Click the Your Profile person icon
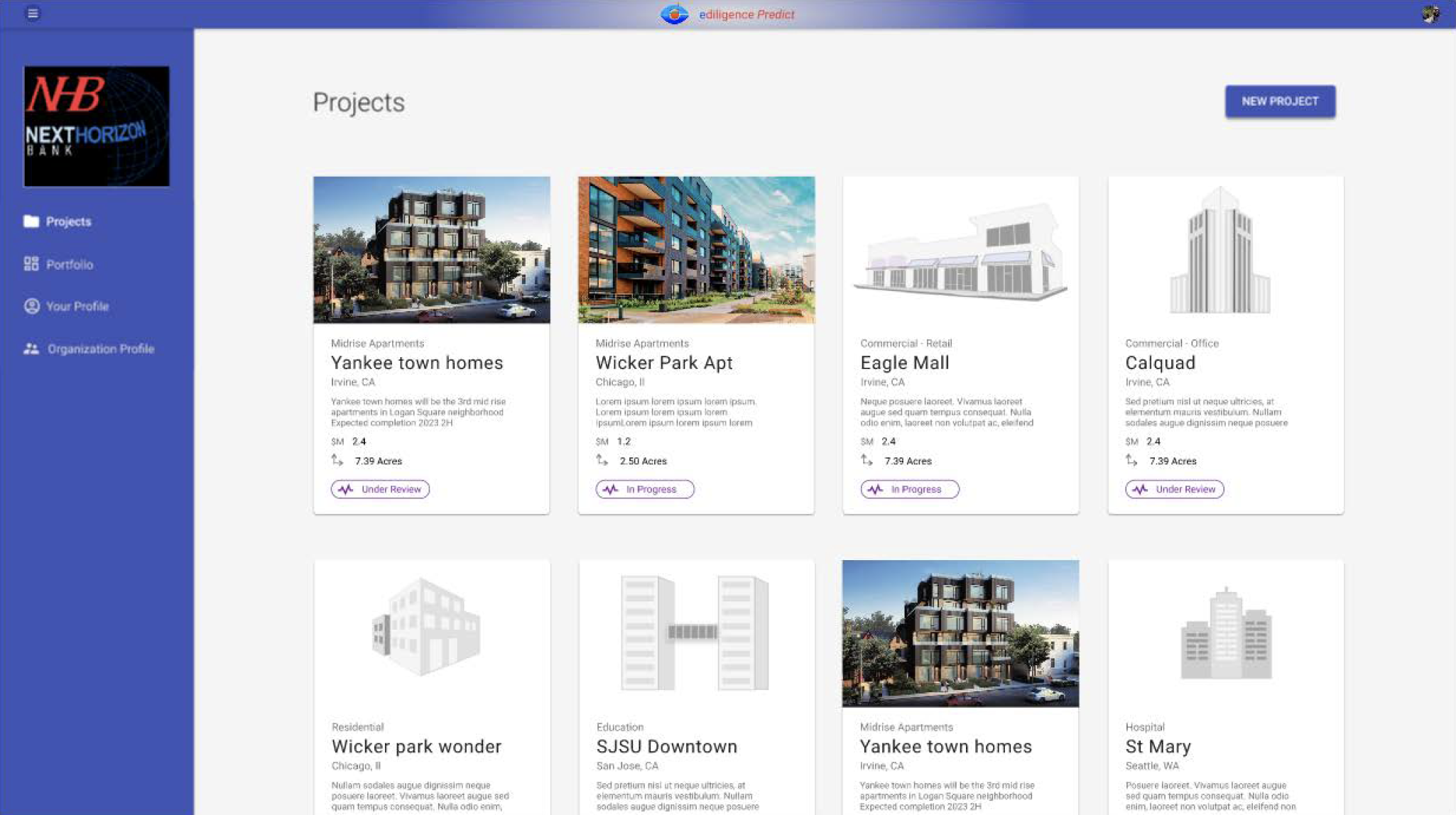 tap(31, 306)
